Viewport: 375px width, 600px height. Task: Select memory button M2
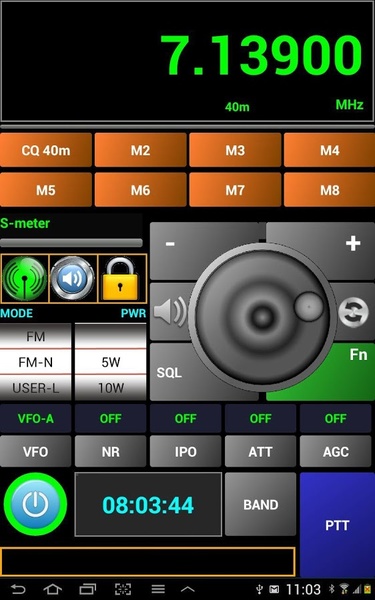[140, 150]
